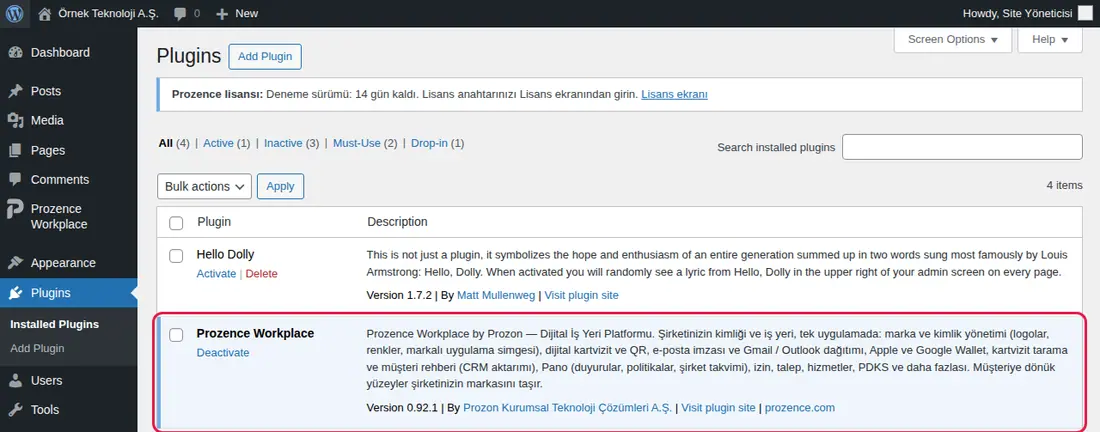Deactivate the Prozence Workplace plugin
Screen dimensions: 1100x432
(223, 353)
